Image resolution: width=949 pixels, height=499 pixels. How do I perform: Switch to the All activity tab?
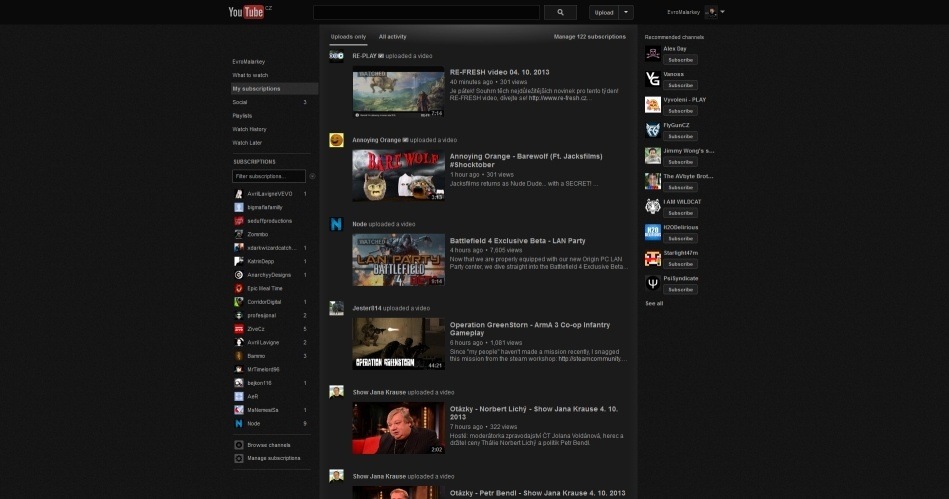coord(392,37)
